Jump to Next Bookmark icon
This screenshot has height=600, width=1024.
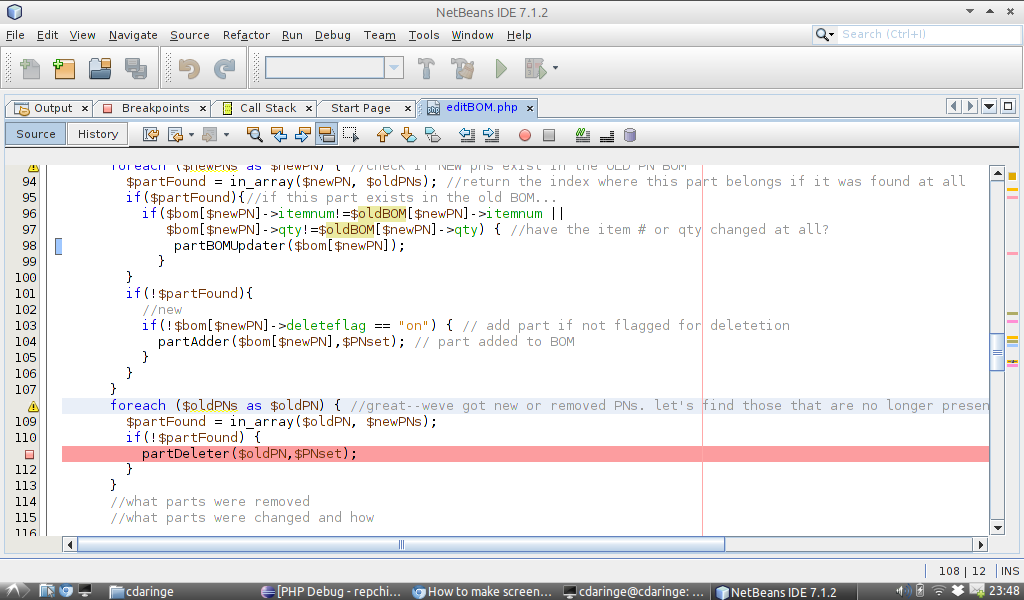408,134
